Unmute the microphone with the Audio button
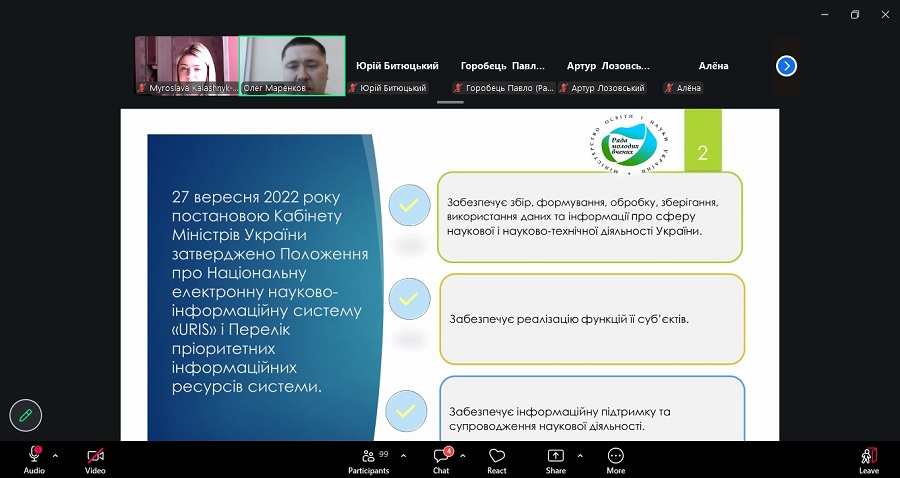The width and height of the screenshot is (900, 478). click(34, 458)
